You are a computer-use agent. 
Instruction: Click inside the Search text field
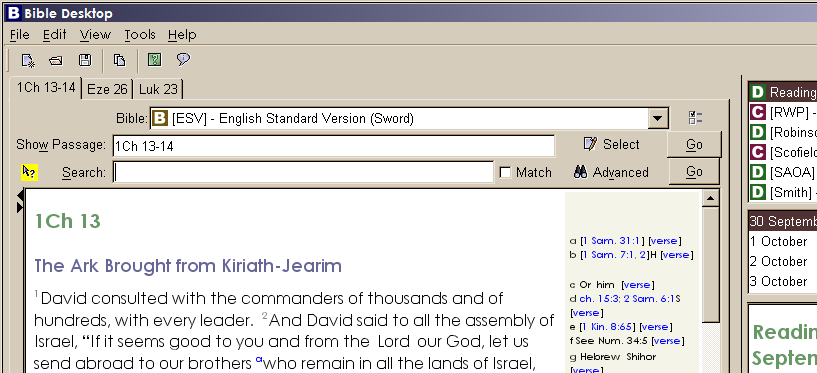coord(303,172)
